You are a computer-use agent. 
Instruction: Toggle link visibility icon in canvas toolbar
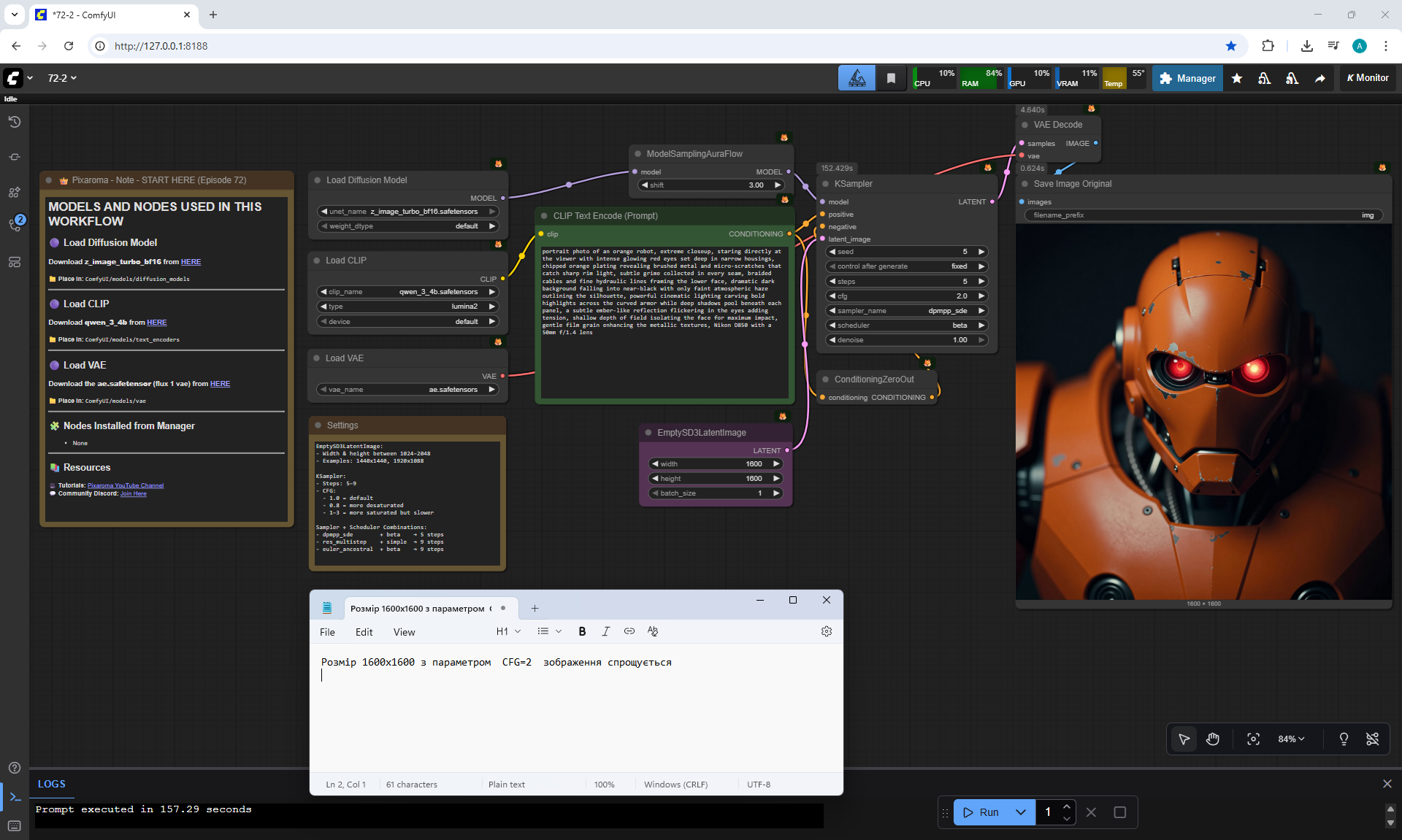click(1372, 739)
